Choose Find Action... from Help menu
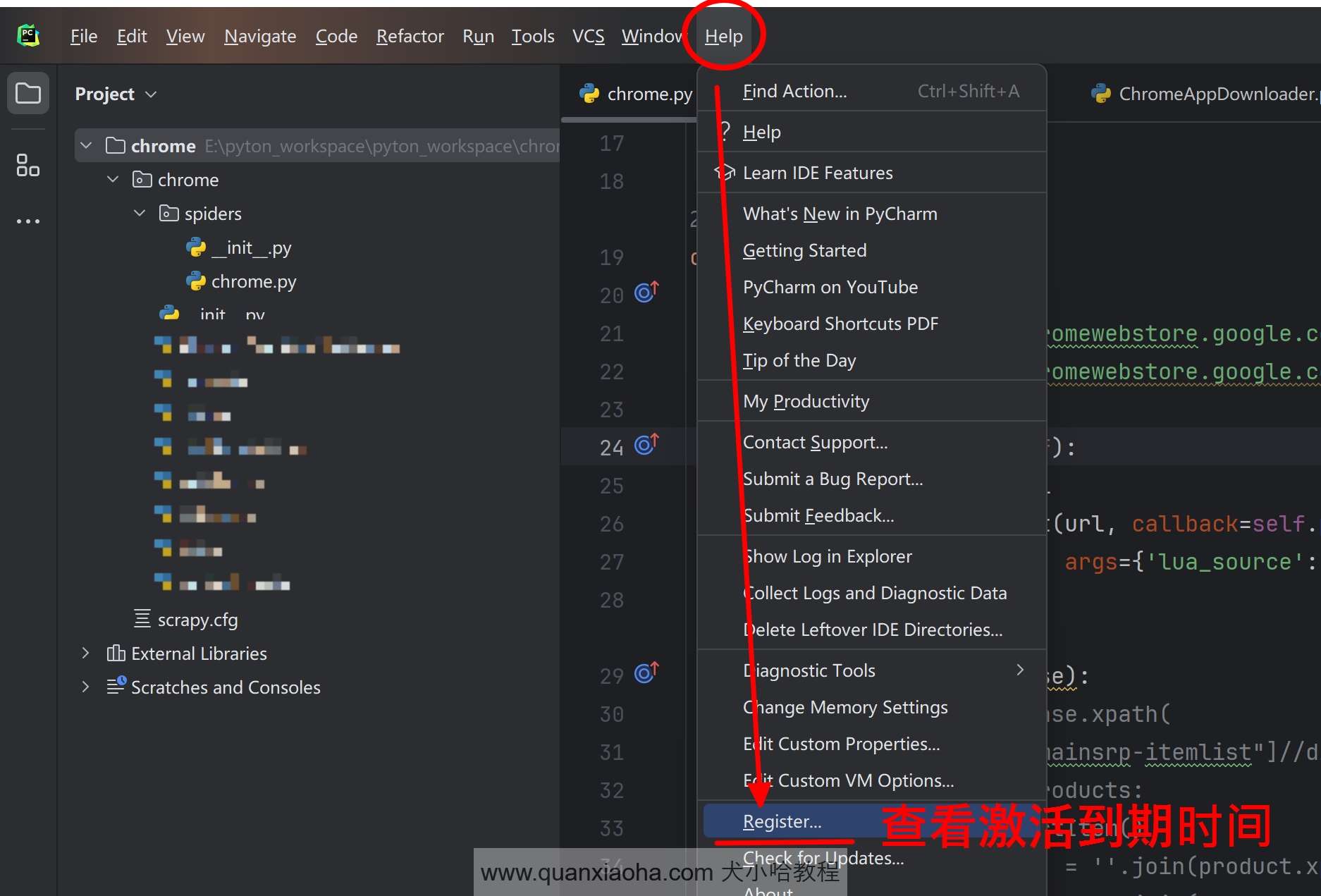 872,91
